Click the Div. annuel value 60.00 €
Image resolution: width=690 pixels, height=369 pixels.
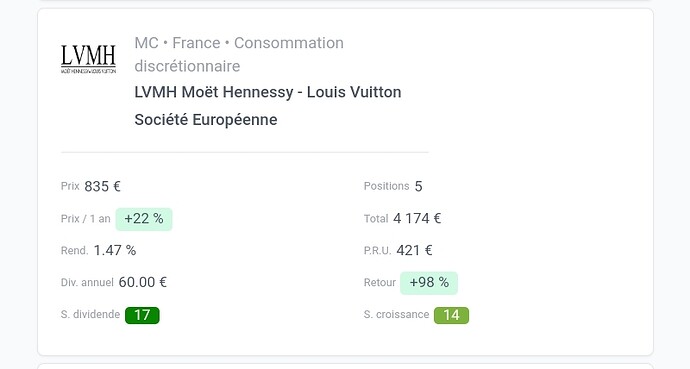pyautogui.click(x=143, y=282)
